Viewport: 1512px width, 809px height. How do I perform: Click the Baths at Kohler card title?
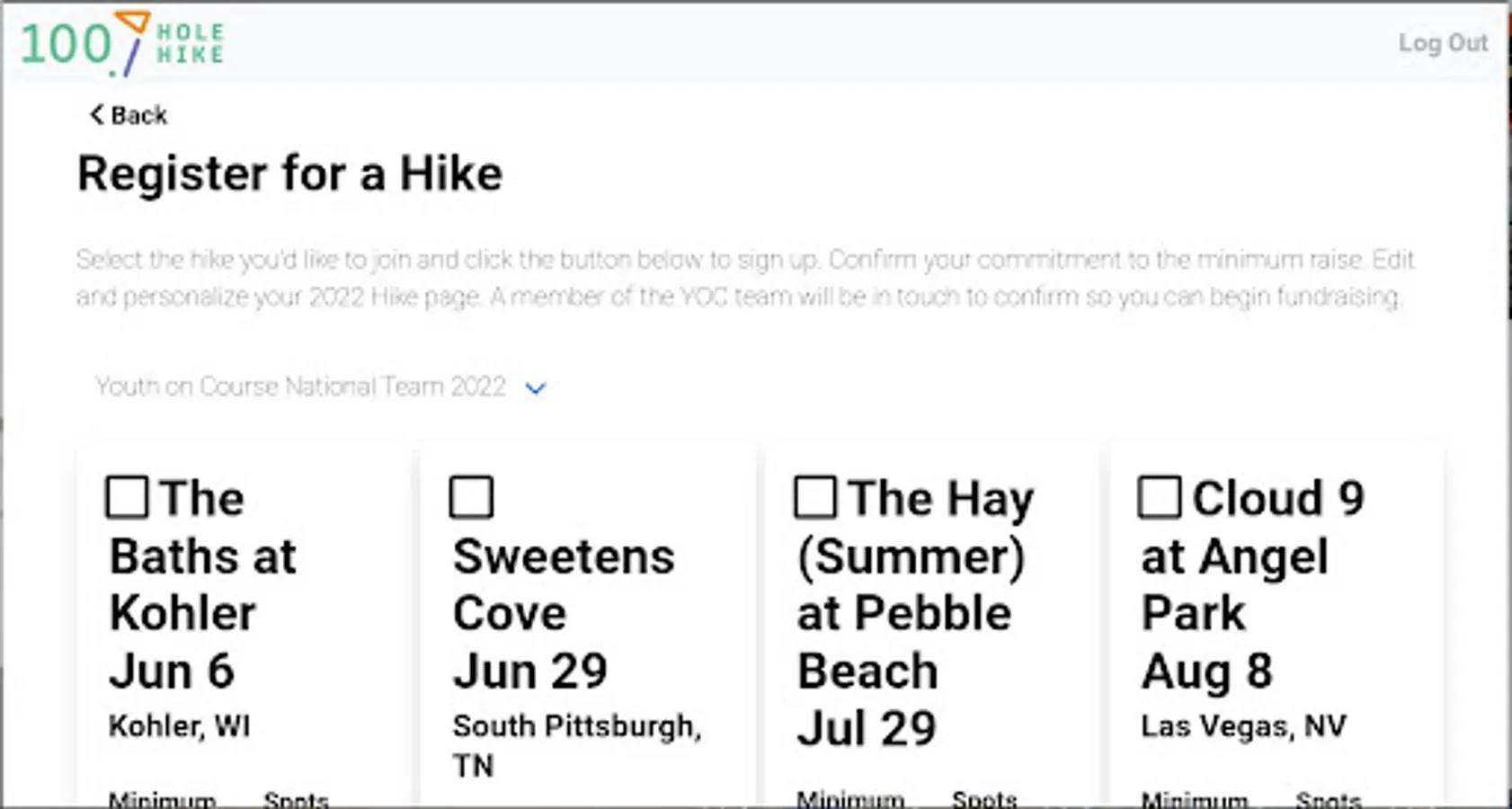[x=202, y=584]
